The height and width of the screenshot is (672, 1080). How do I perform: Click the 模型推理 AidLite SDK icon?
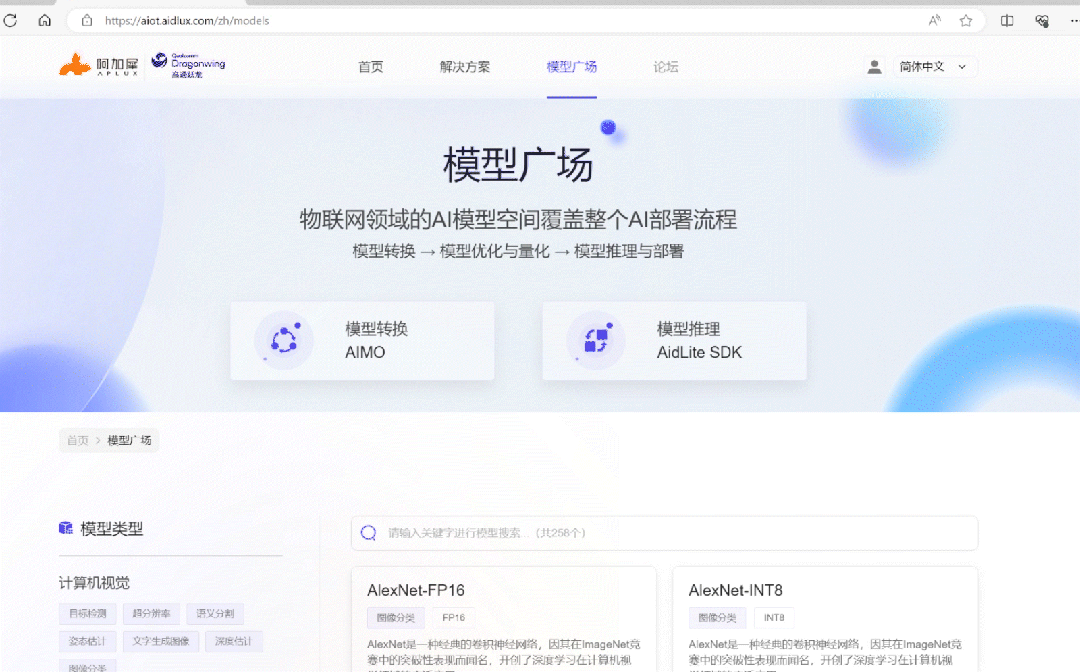[596, 340]
